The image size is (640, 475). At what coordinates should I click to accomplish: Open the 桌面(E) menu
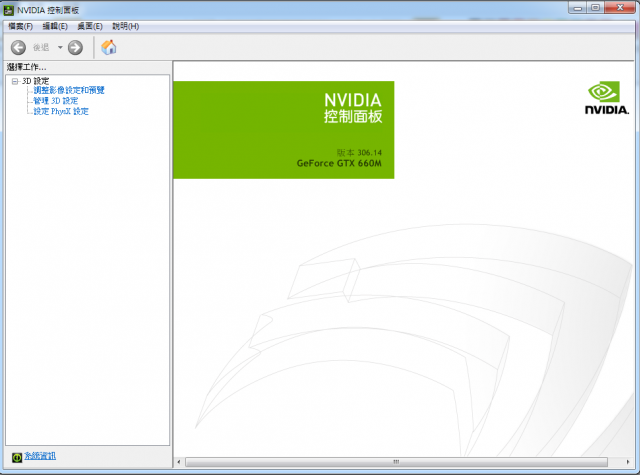90,26
